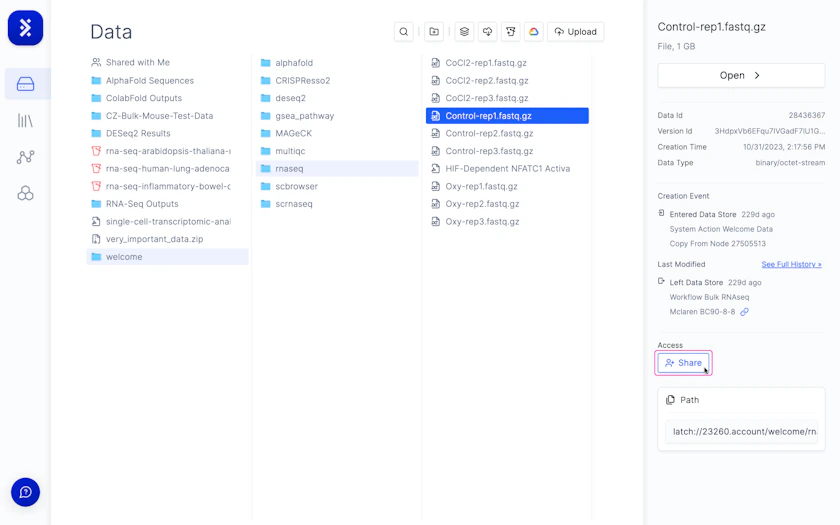Screen dimensions: 840x525
Task: Follow the See Full History link
Action: point(791,264)
